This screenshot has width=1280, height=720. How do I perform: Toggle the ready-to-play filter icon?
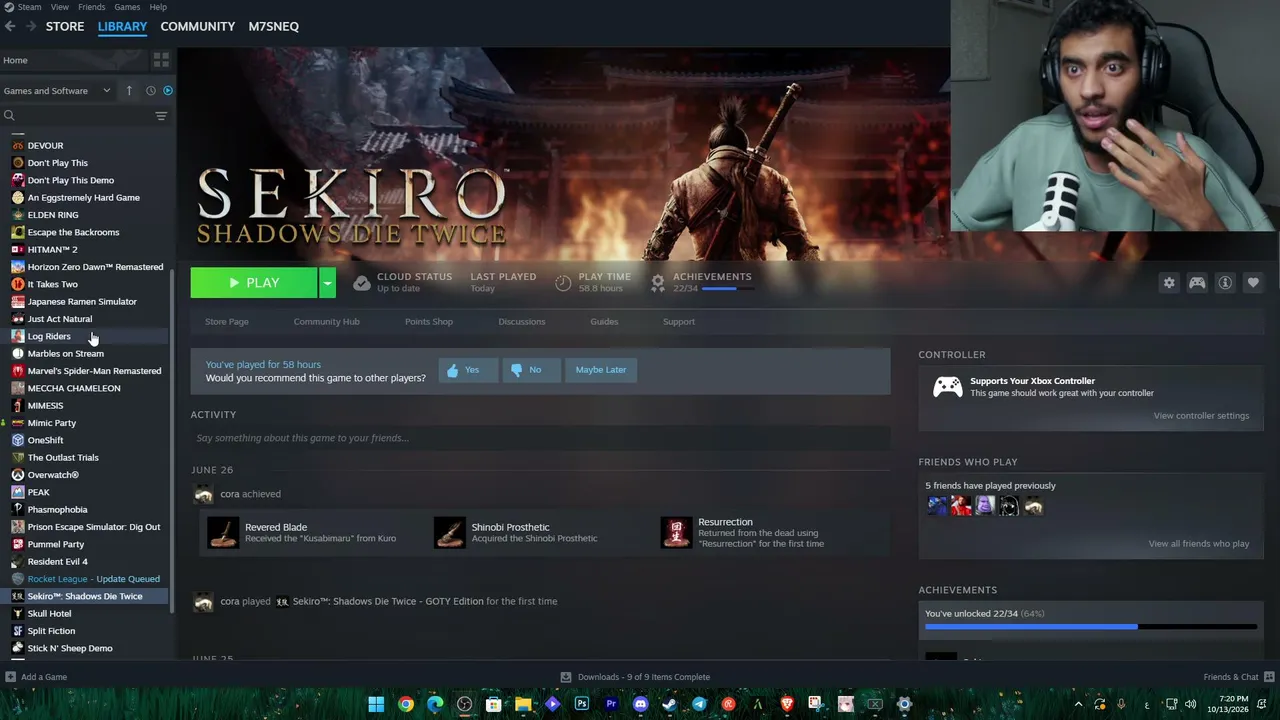(x=168, y=90)
